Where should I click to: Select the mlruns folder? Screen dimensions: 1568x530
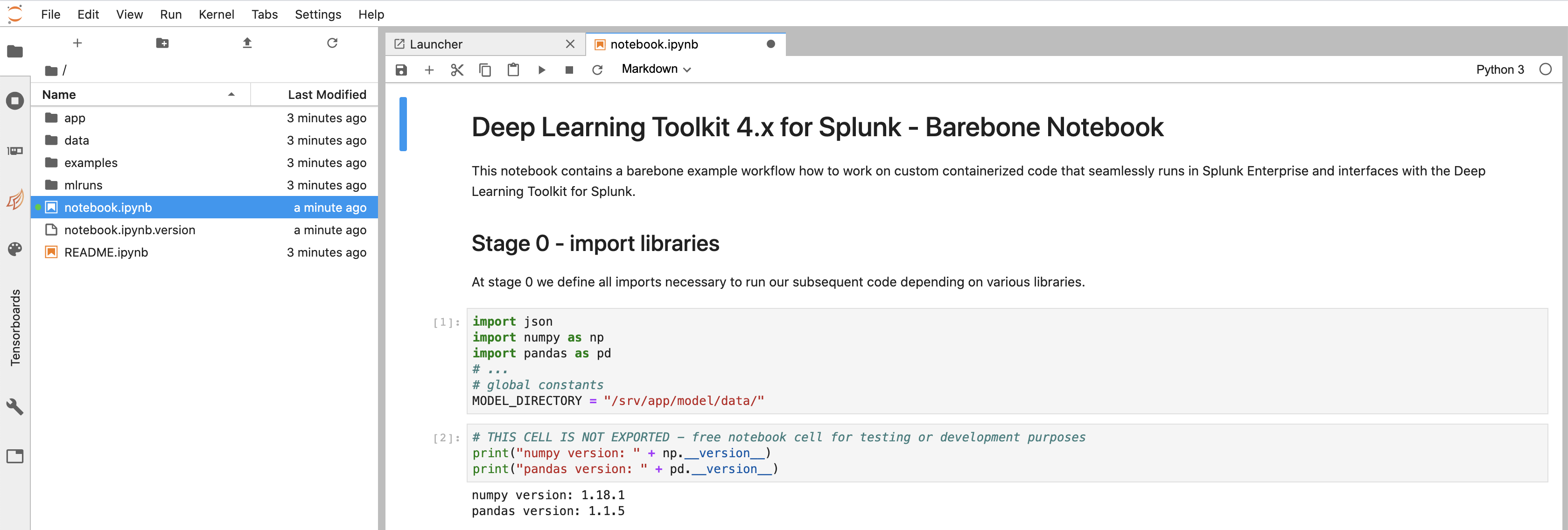204,185
